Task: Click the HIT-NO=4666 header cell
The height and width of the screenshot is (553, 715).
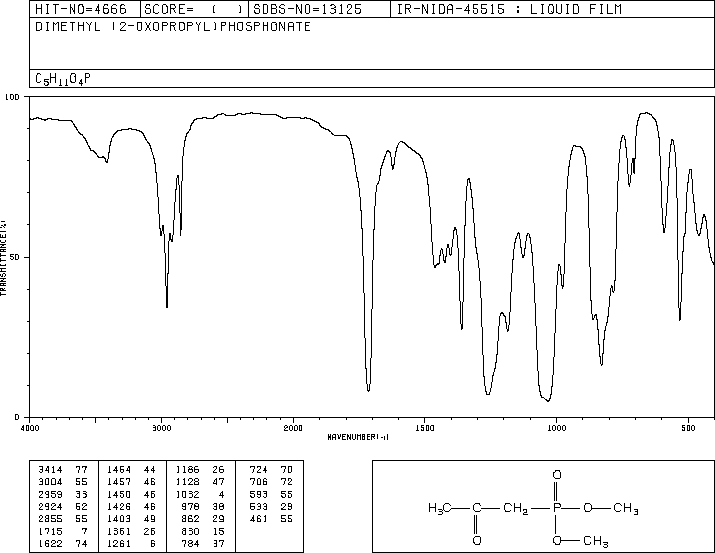Action: click(x=85, y=9)
